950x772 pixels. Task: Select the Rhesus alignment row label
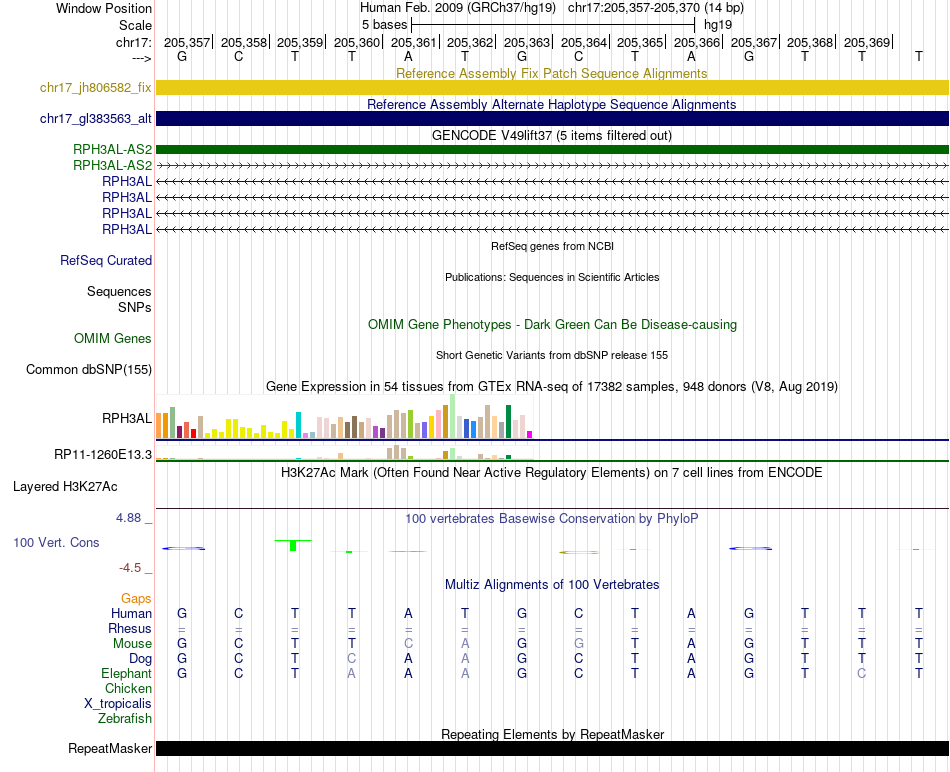130,629
